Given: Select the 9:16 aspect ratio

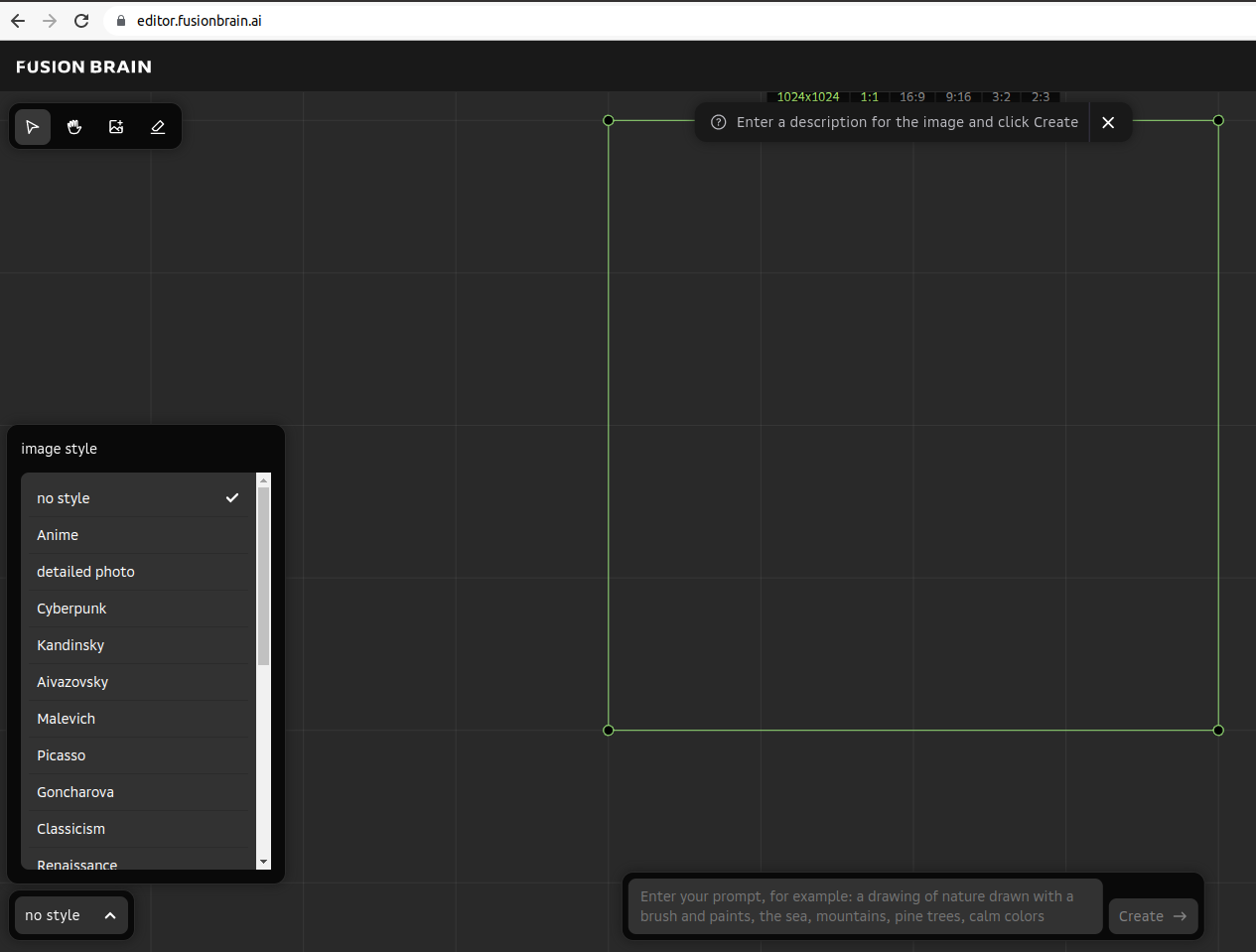Looking at the screenshot, I should (x=958, y=96).
